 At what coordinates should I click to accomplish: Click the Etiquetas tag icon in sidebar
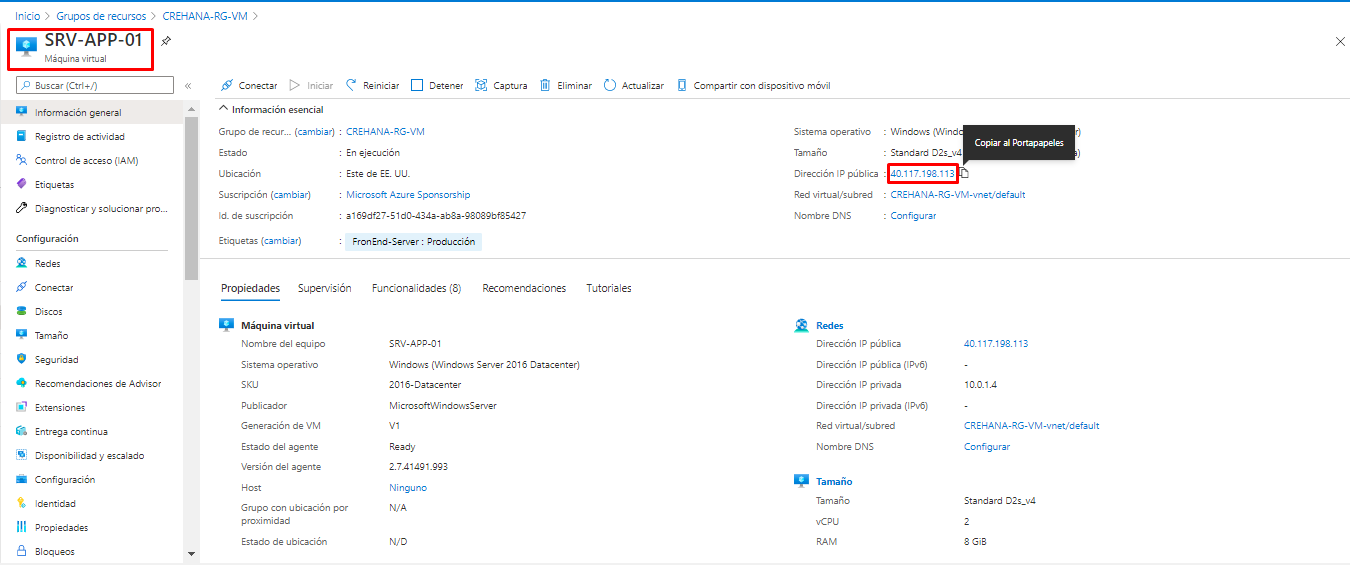22,184
